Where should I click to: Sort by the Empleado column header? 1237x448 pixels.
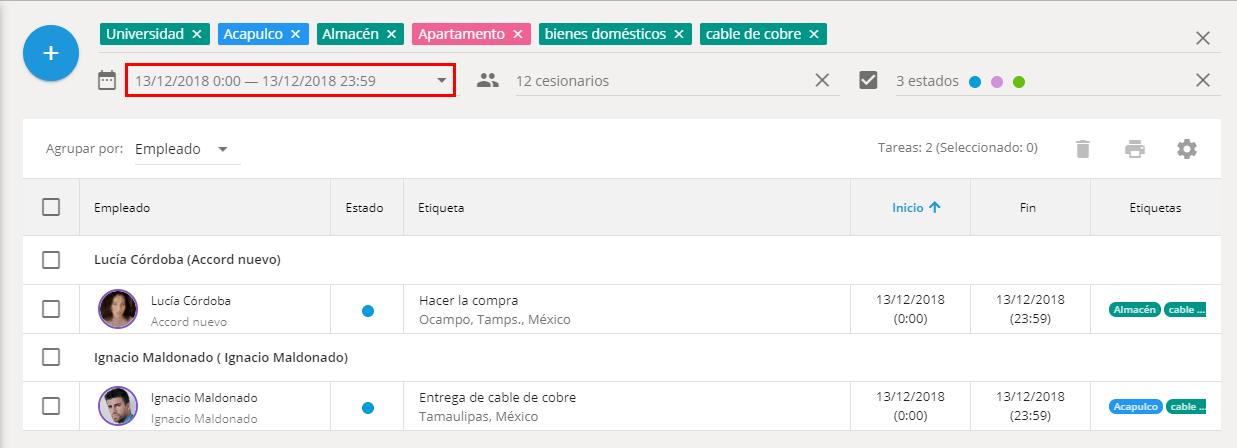point(122,208)
